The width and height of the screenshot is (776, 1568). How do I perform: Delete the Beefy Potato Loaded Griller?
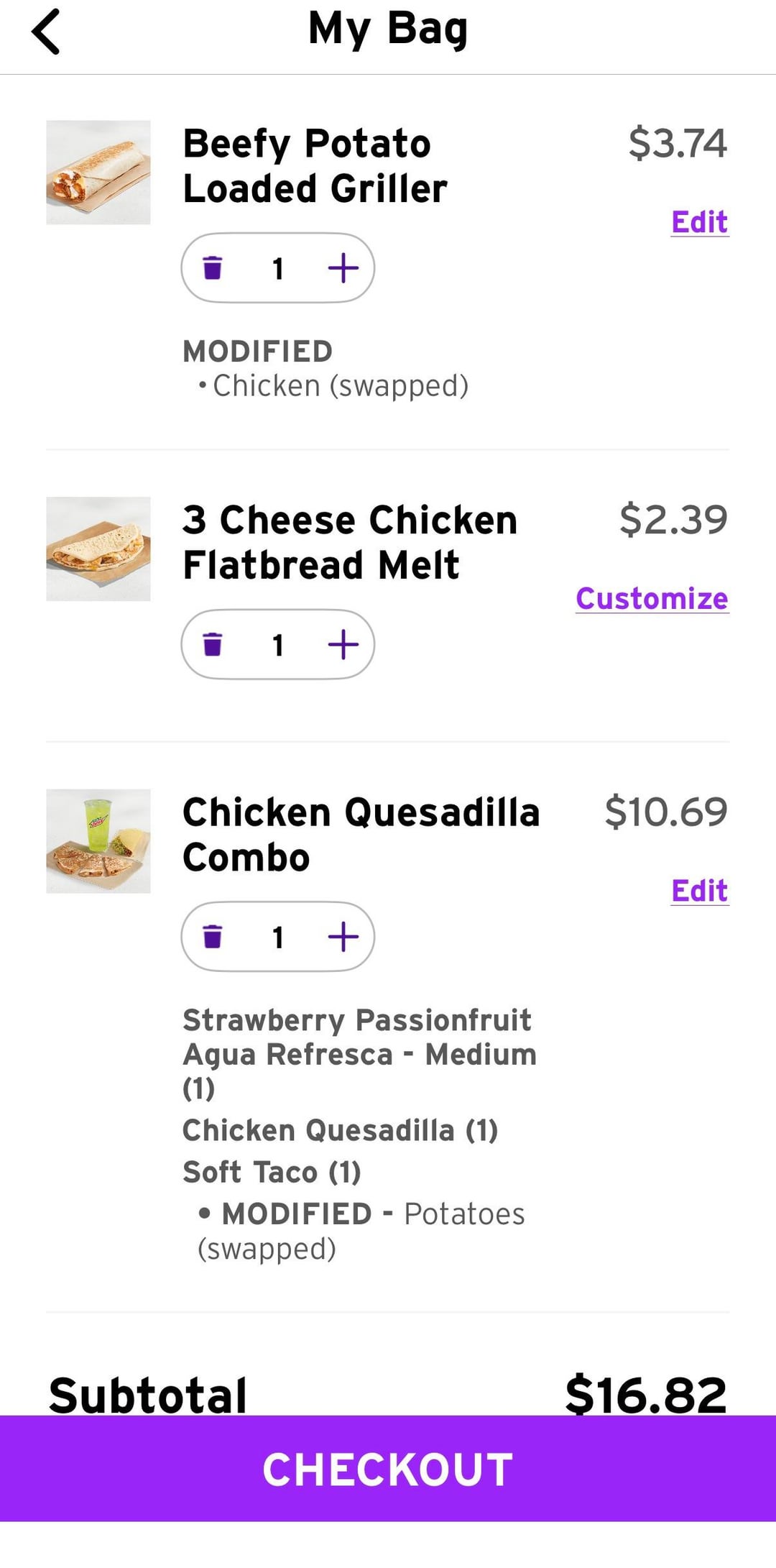(213, 268)
